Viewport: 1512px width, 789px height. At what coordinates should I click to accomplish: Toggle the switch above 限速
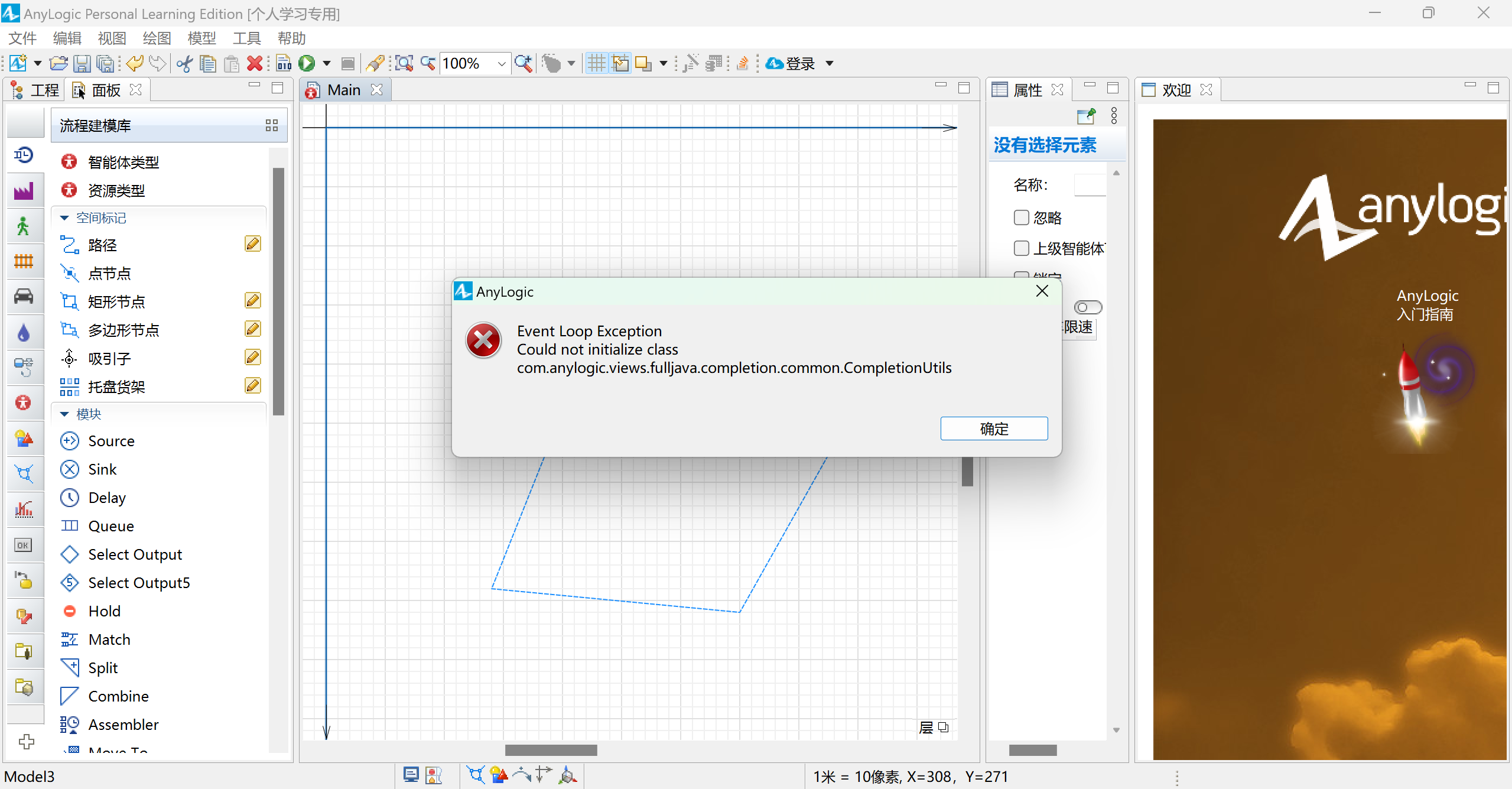[1088, 307]
